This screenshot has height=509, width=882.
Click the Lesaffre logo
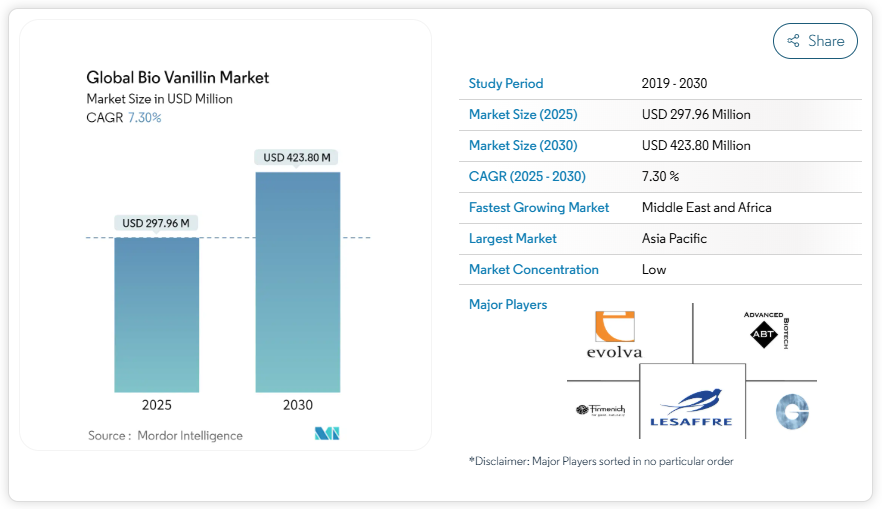[x=691, y=407]
